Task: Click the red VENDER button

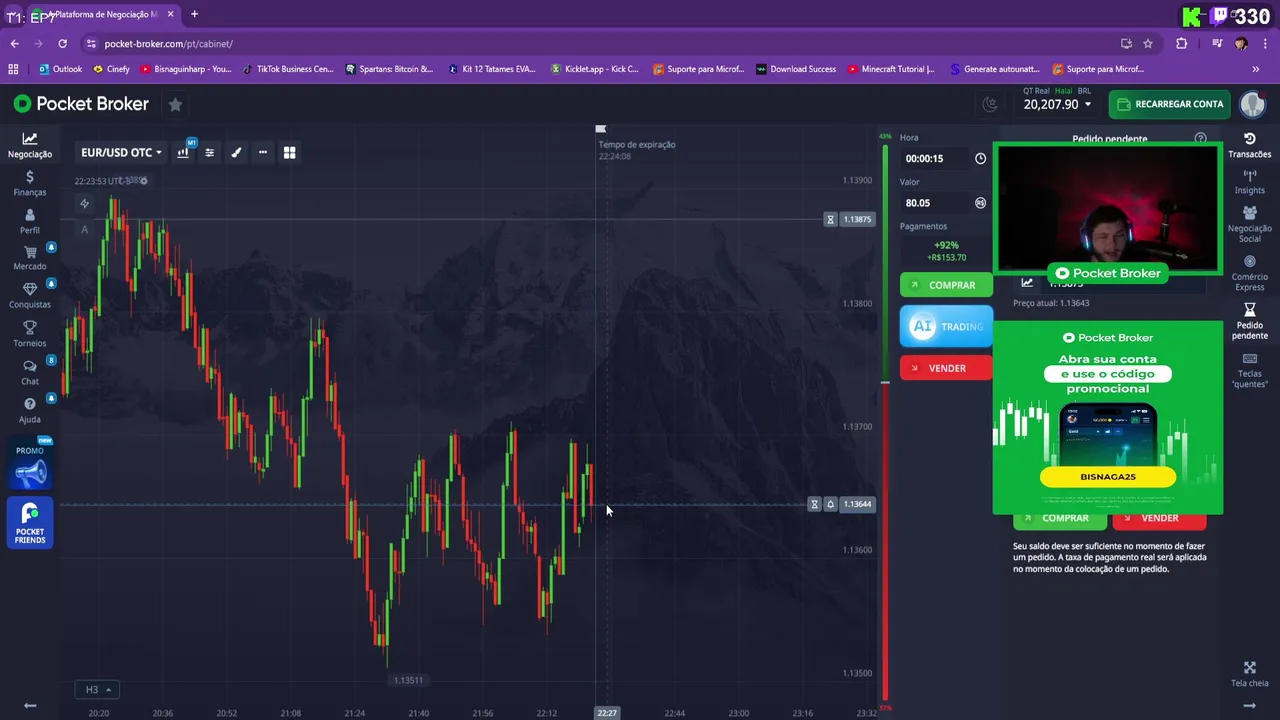Action: (x=946, y=368)
